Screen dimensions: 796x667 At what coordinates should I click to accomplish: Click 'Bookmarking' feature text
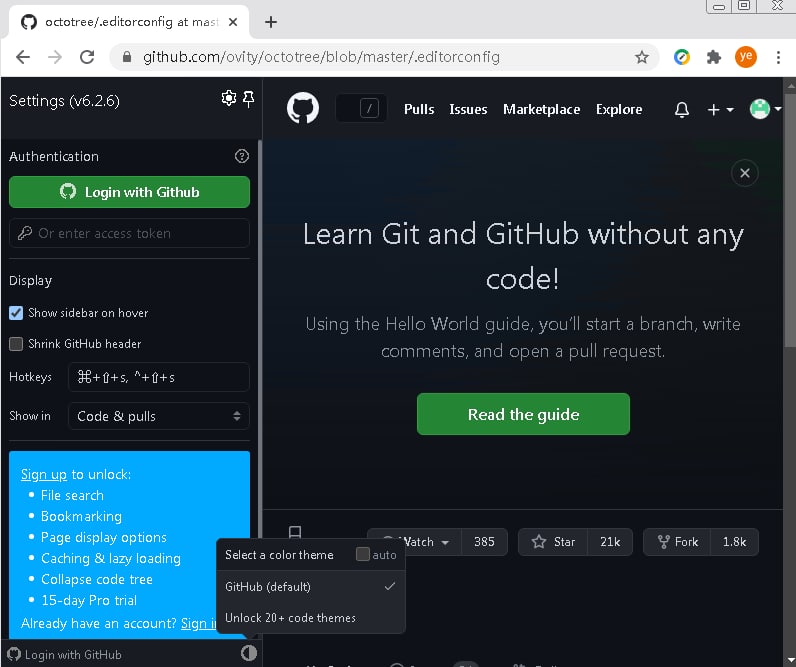[81, 516]
